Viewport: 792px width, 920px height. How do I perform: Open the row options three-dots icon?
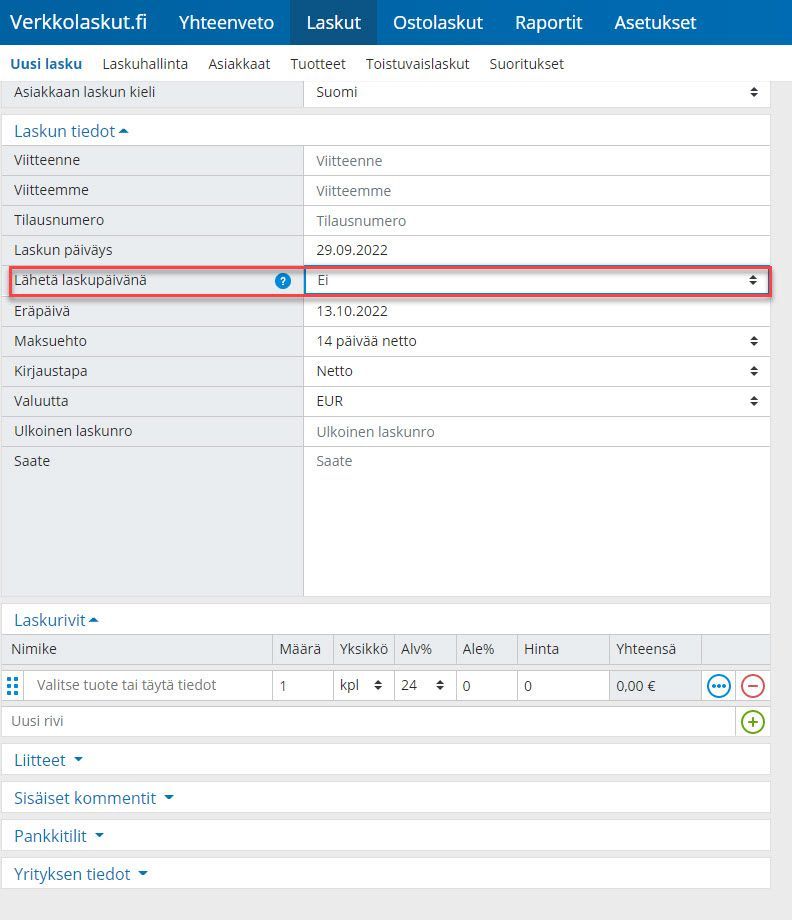click(718, 686)
